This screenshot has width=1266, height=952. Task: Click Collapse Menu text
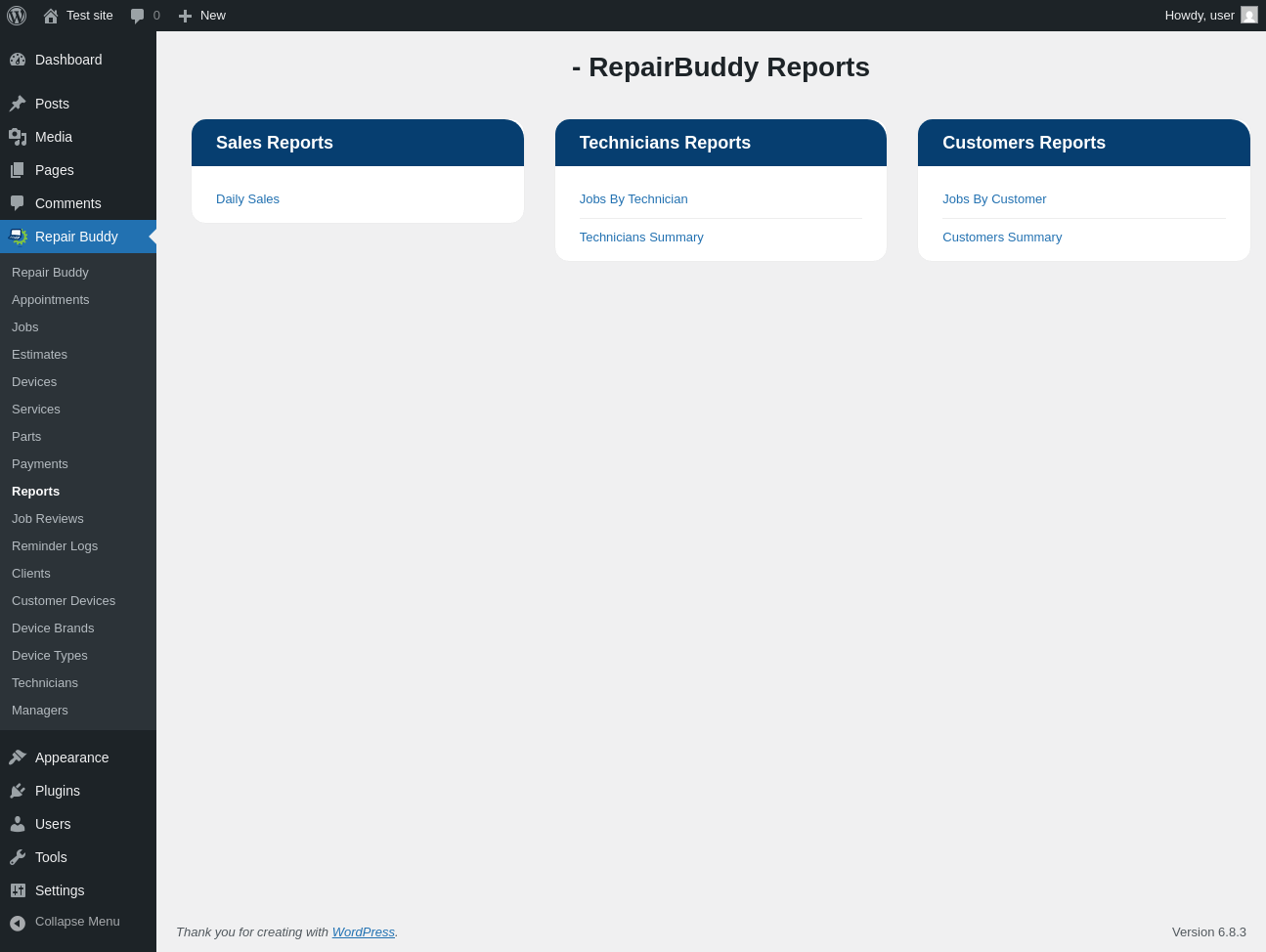pyautogui.click(x=77, y=922)
